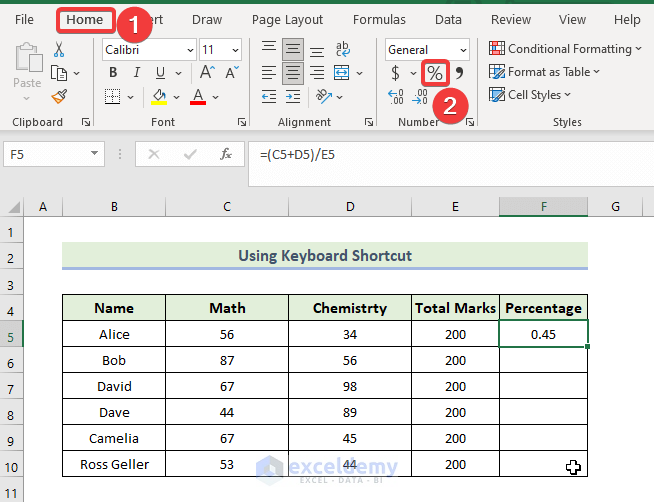
Task: Select cell F6 under Percentage
Action: [543, 360]
